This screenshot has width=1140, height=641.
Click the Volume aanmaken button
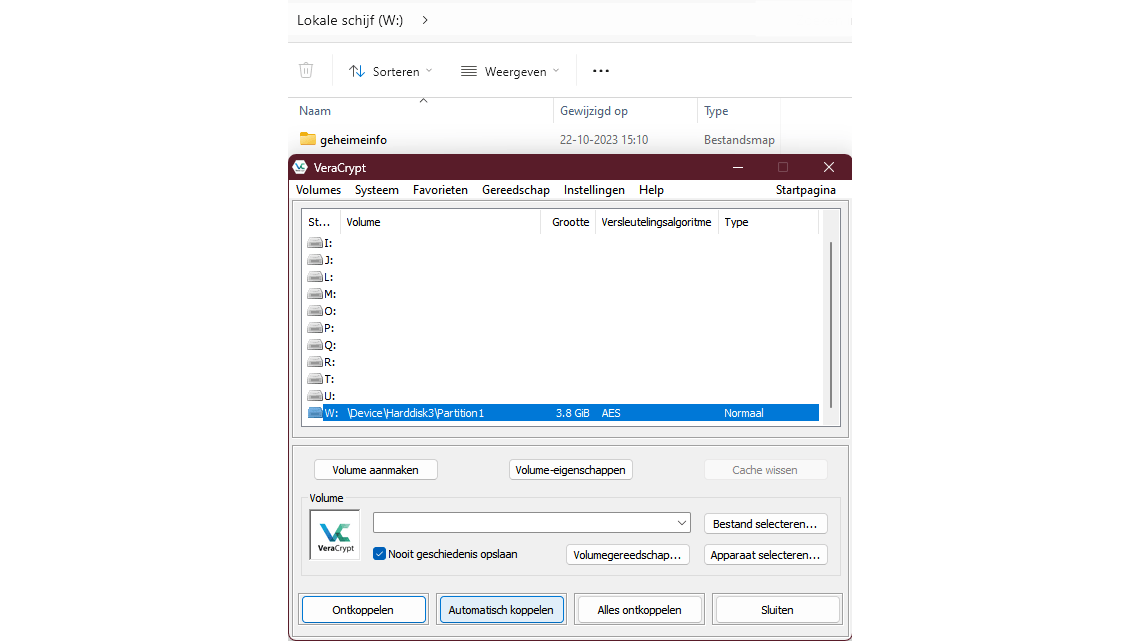point(375,470)
